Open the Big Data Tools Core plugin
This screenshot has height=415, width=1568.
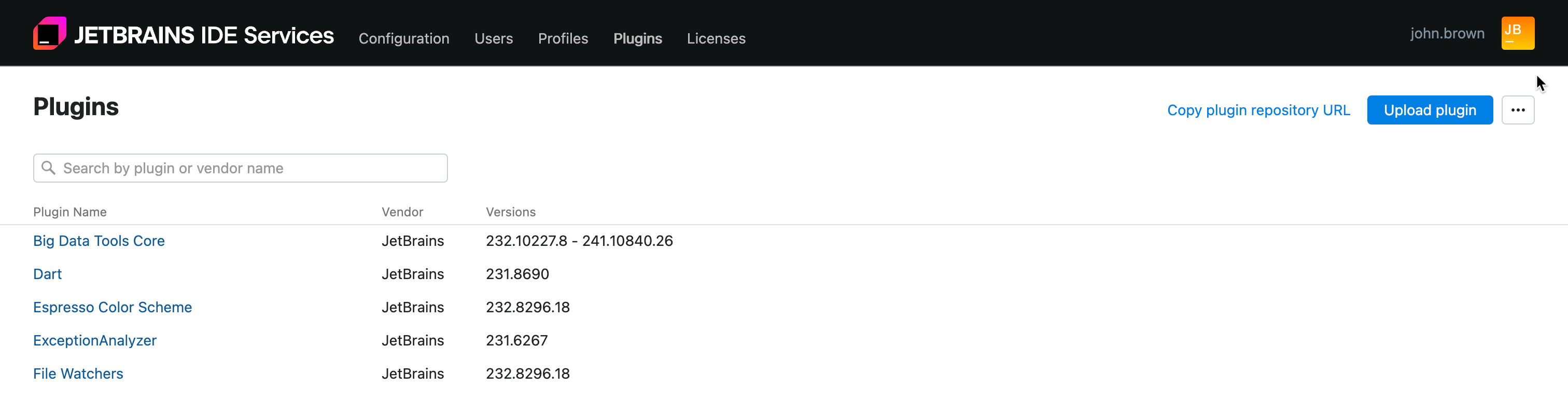(x=99, y=241)
